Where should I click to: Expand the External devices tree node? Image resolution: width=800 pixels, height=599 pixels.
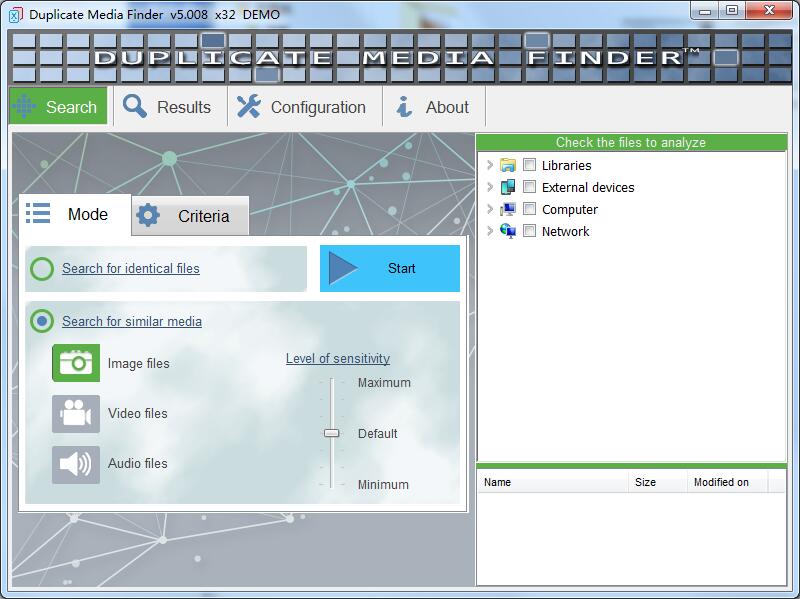[x=490, y=187]
